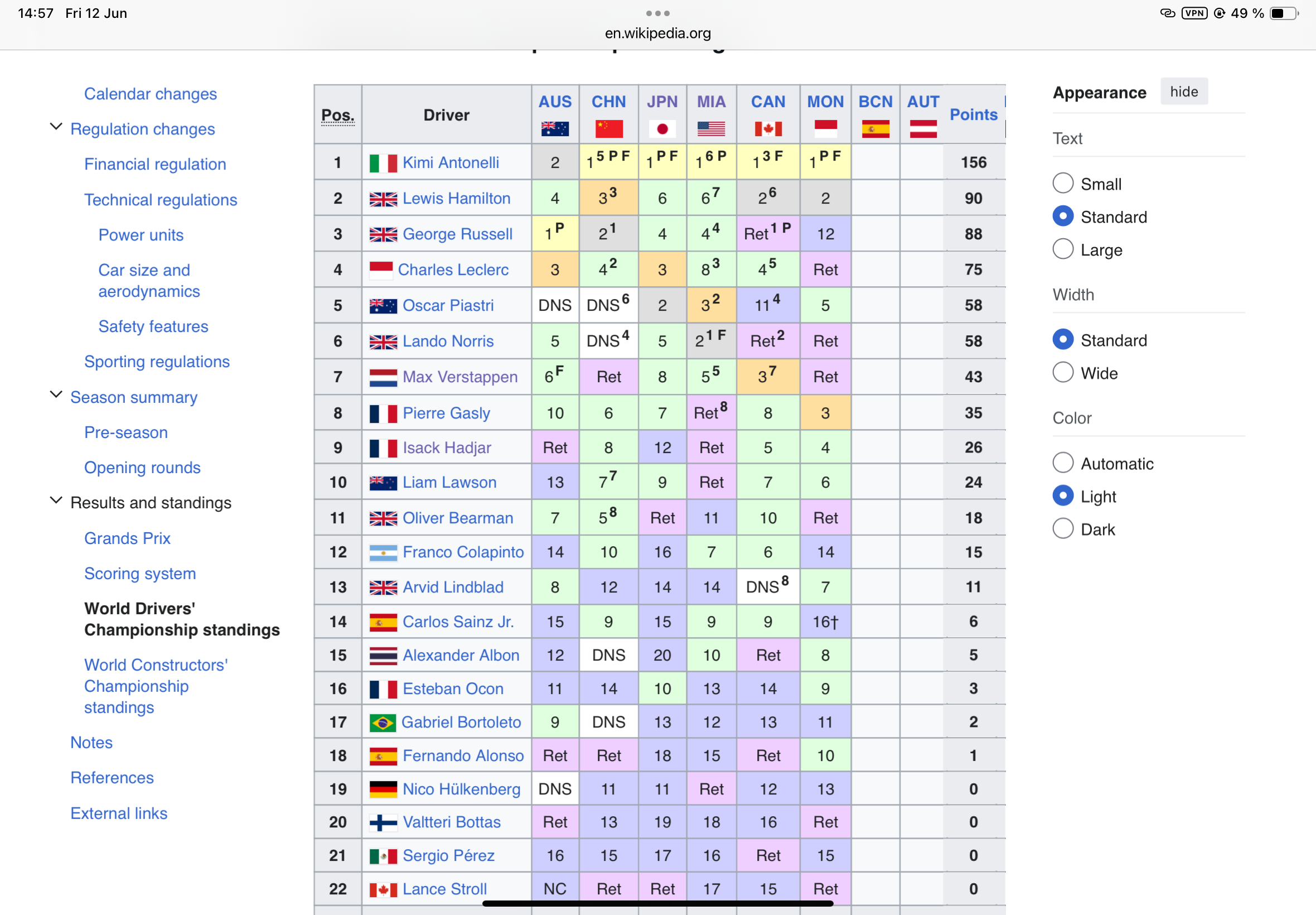Click the German flag beside Nico Hülkenberg
The image size is (1316, 915).
383,789
